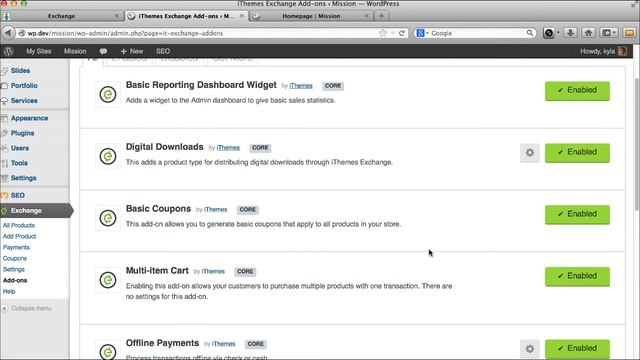
Task: Open the downloads arrow toolbar icon
Action: [570, 33]
